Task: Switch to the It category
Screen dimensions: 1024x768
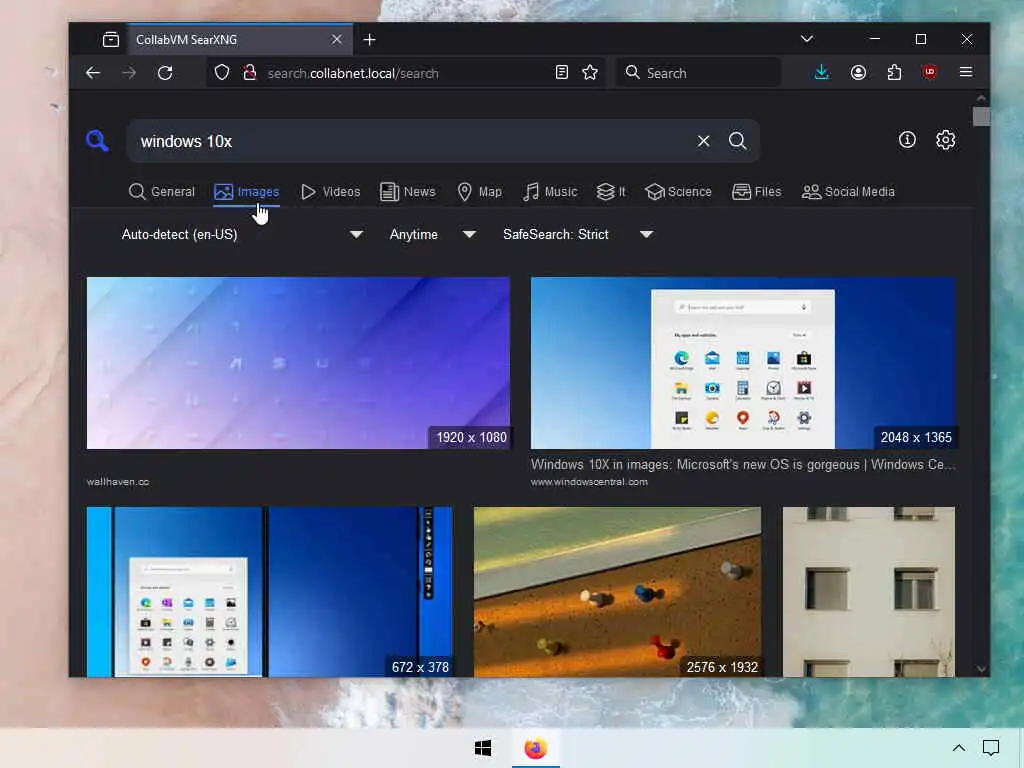Action: point(611,192)
